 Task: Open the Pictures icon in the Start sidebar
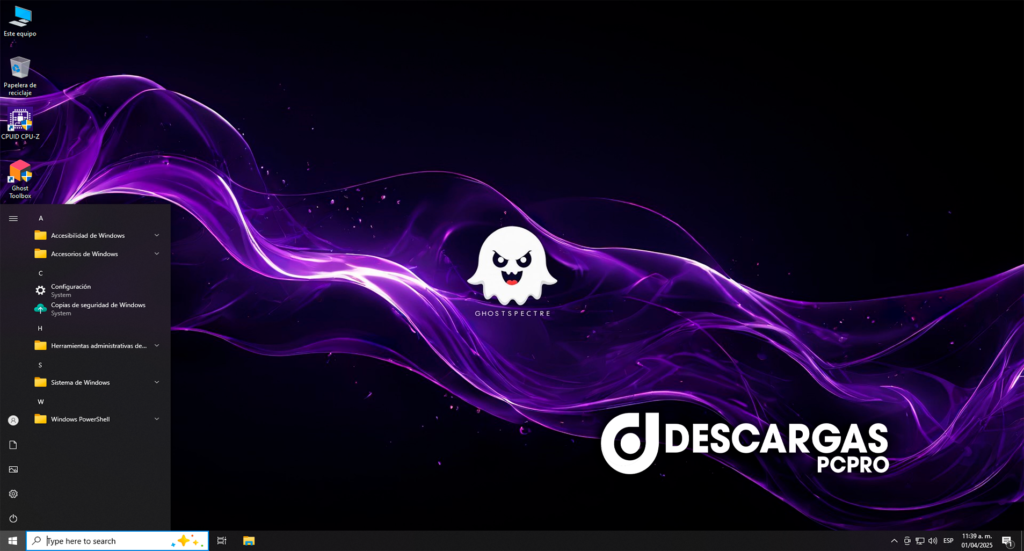13,469
